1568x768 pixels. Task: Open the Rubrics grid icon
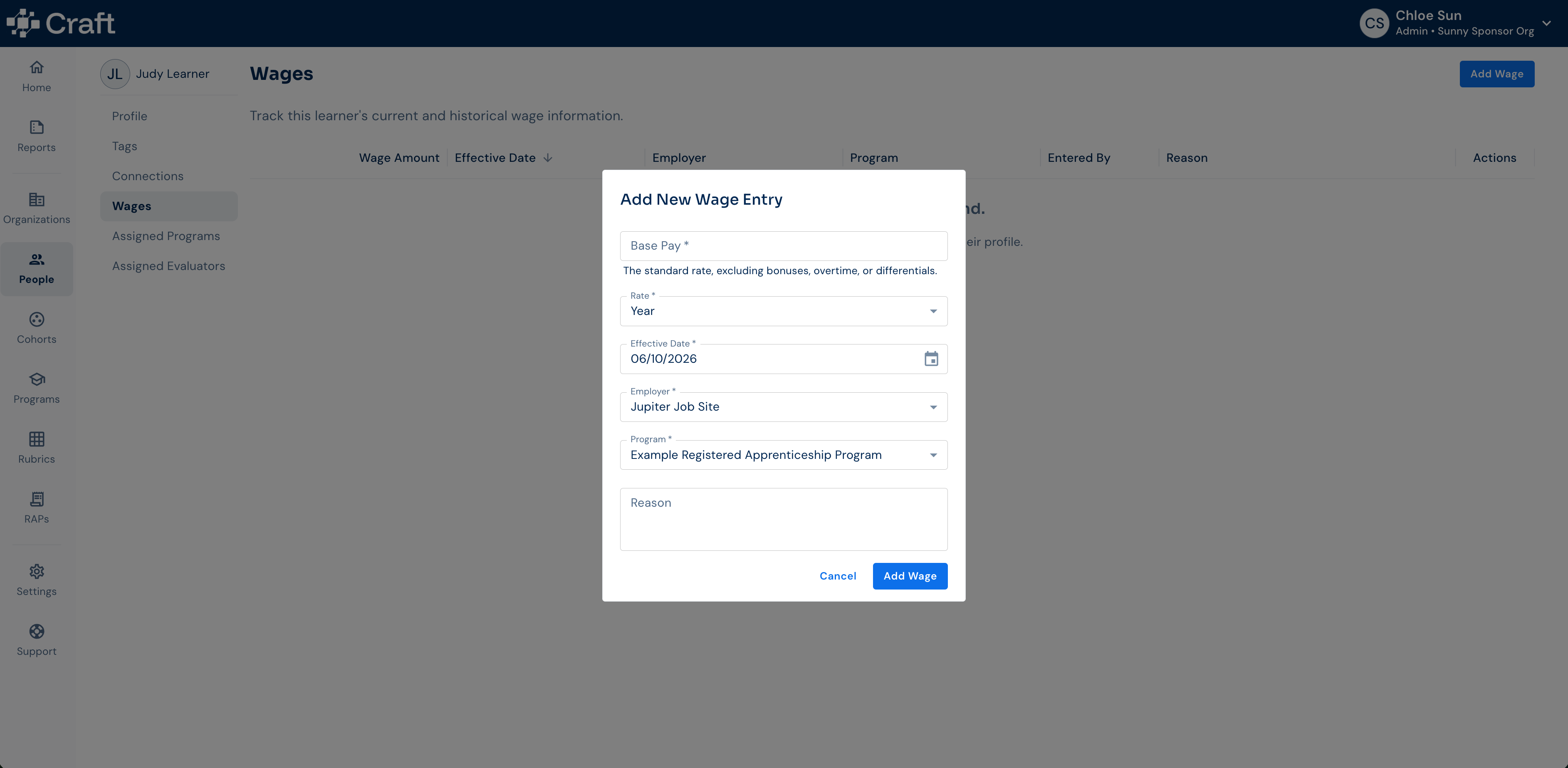37,439
